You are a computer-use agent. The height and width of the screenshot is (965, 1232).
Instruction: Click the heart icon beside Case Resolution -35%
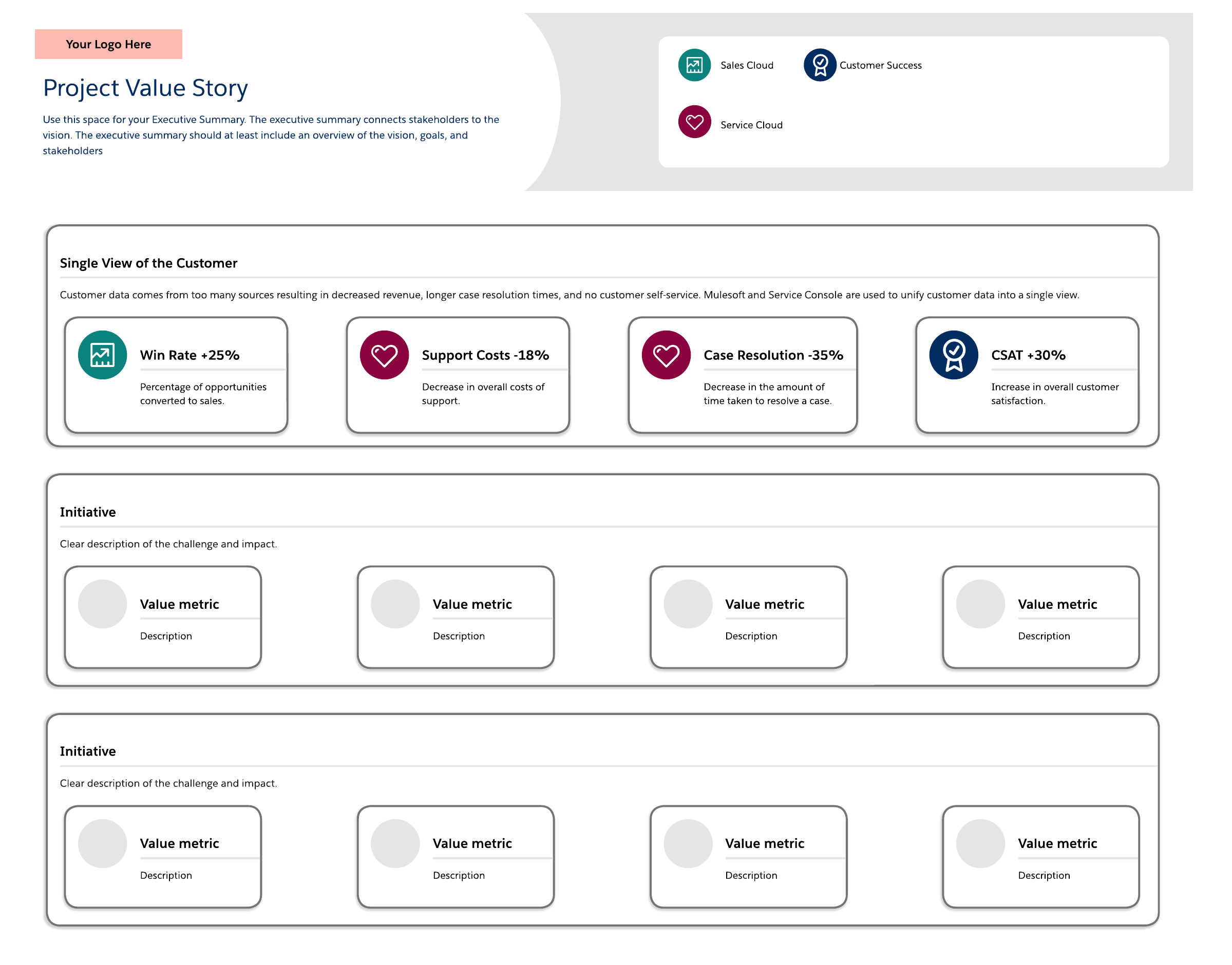pos(666,355)
